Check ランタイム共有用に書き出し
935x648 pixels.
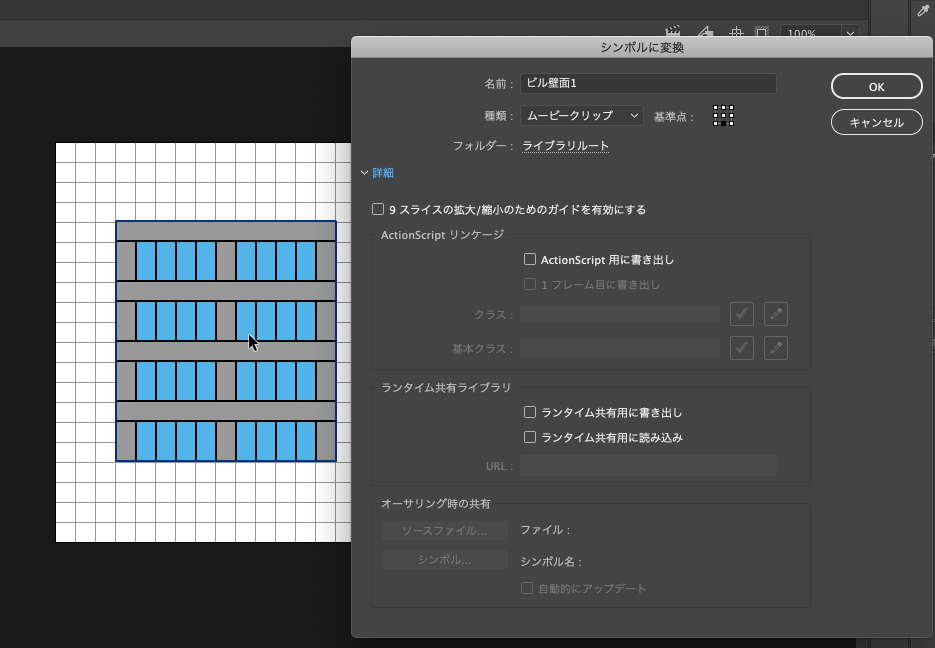[530, 412]
